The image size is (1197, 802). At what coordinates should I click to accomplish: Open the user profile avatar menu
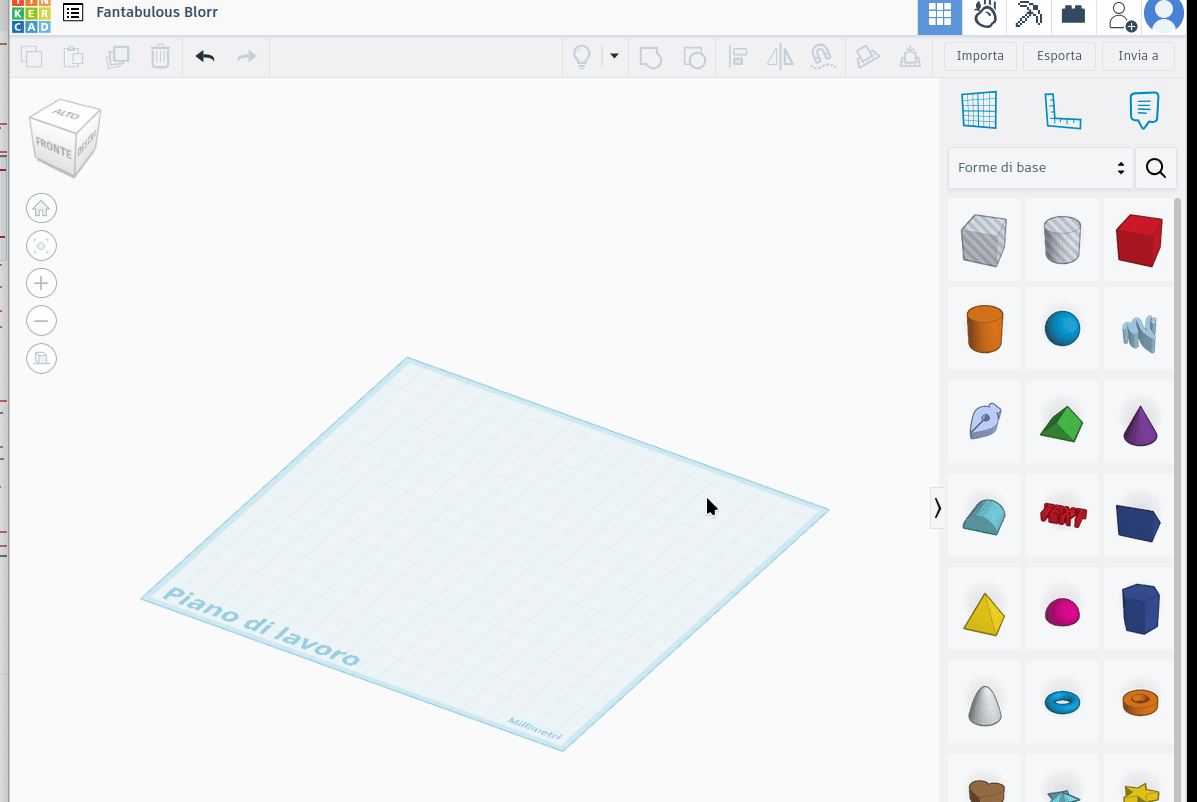pos(1163,15)
